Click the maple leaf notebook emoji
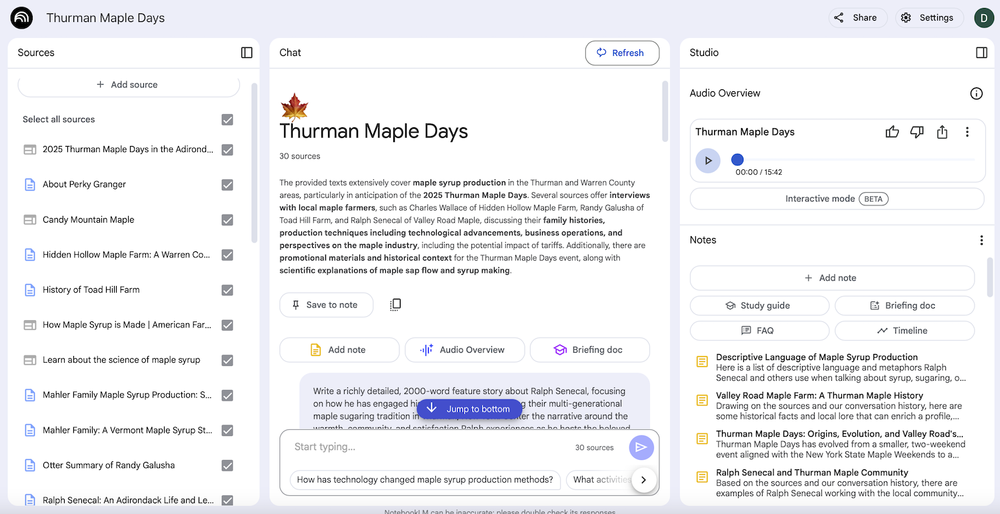Screen dimensions: 1000x514 pyautogui.click(x=294, y=107)
